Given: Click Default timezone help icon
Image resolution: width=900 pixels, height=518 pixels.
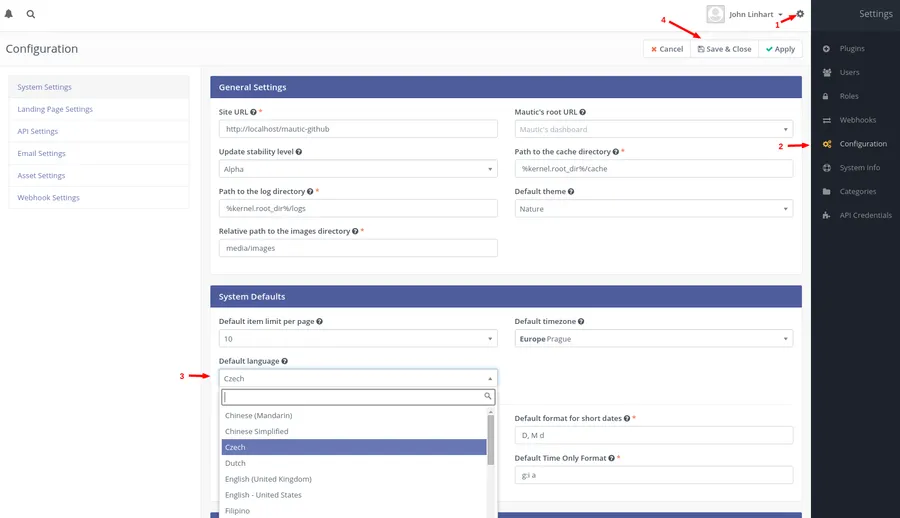Looking at the screenshot, I should (x=581, y=322).
